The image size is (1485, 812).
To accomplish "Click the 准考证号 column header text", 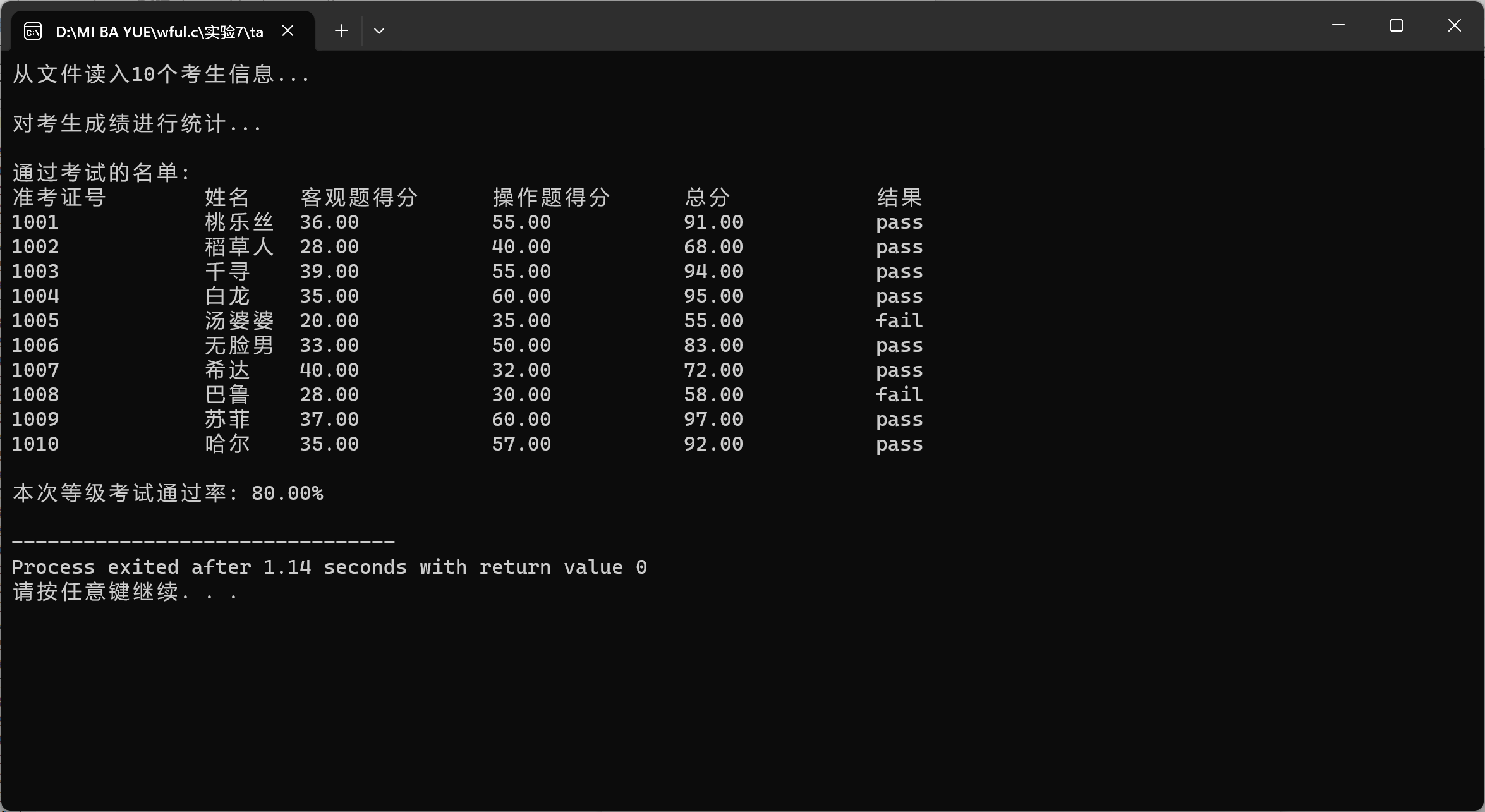I will click(59, 198).
